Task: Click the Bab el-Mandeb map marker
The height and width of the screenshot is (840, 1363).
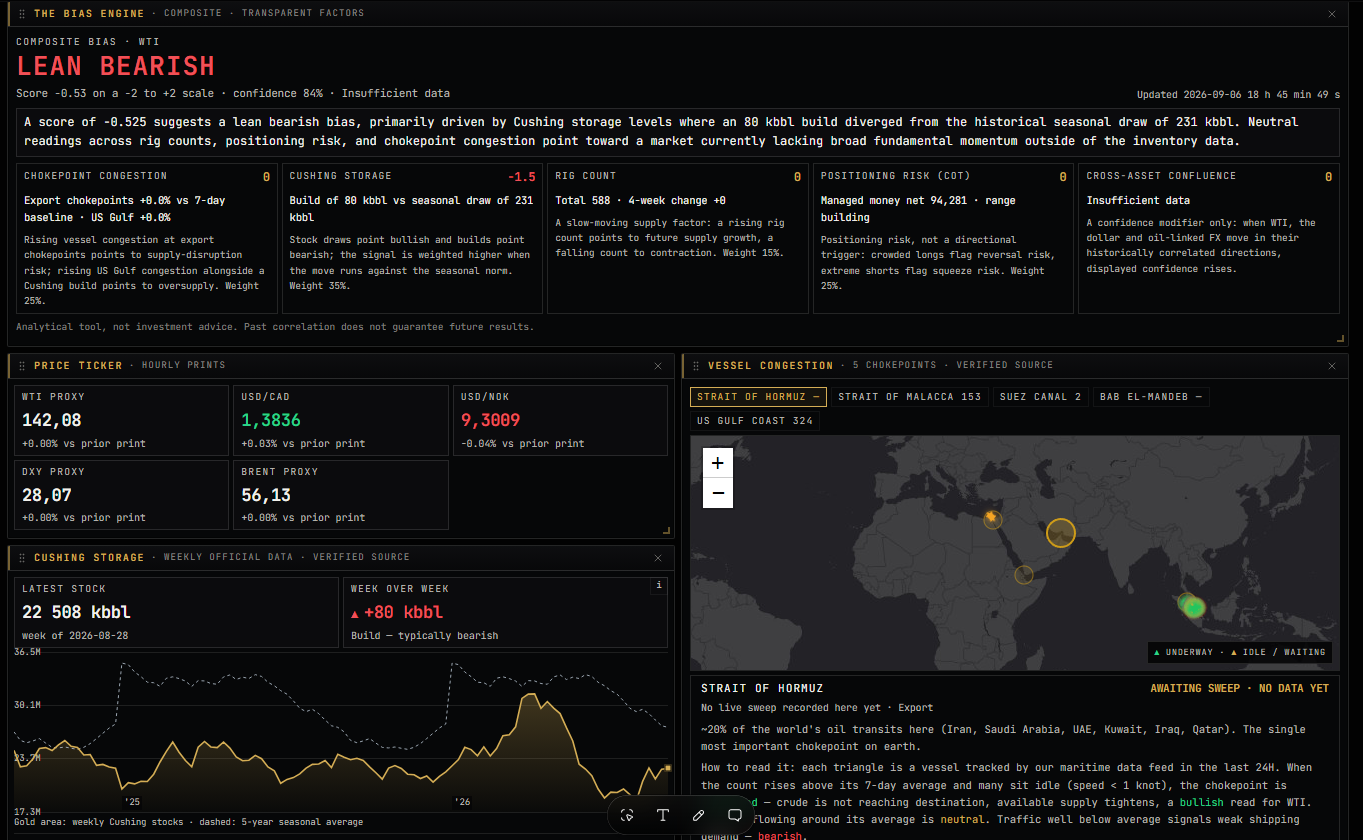Action: point(1023,574)
